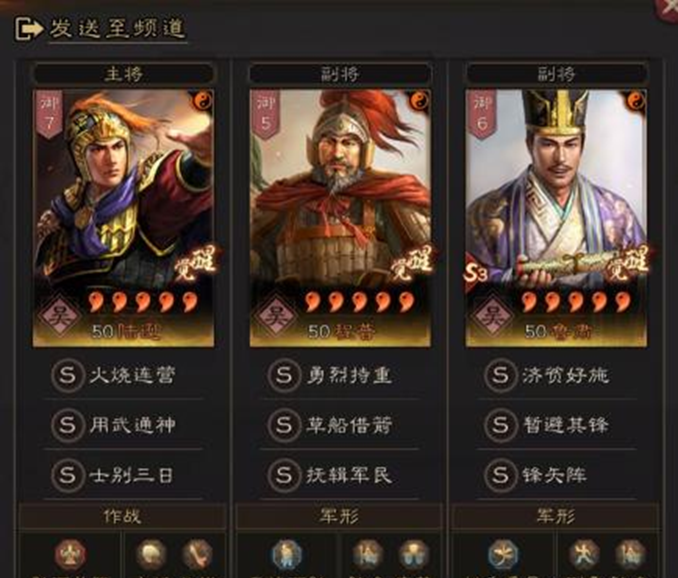This screenshot has width=678, height=578.
Task: Select the 军形 tab under 程普
Action: coord(339,516)
